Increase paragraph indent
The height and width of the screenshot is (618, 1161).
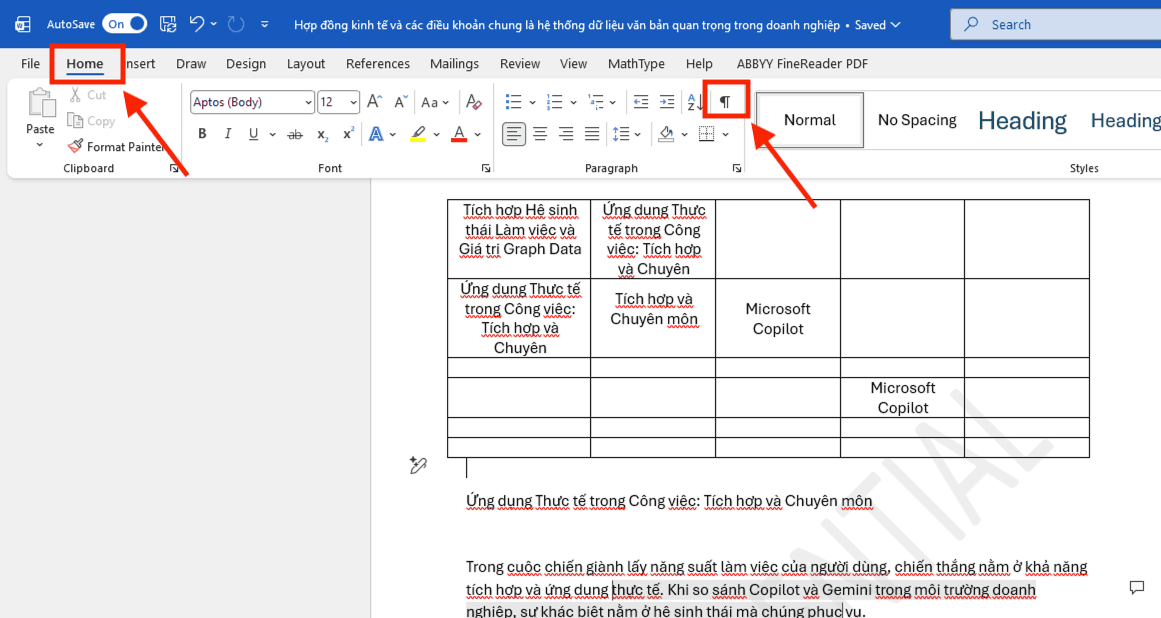(x=667, y=102)
